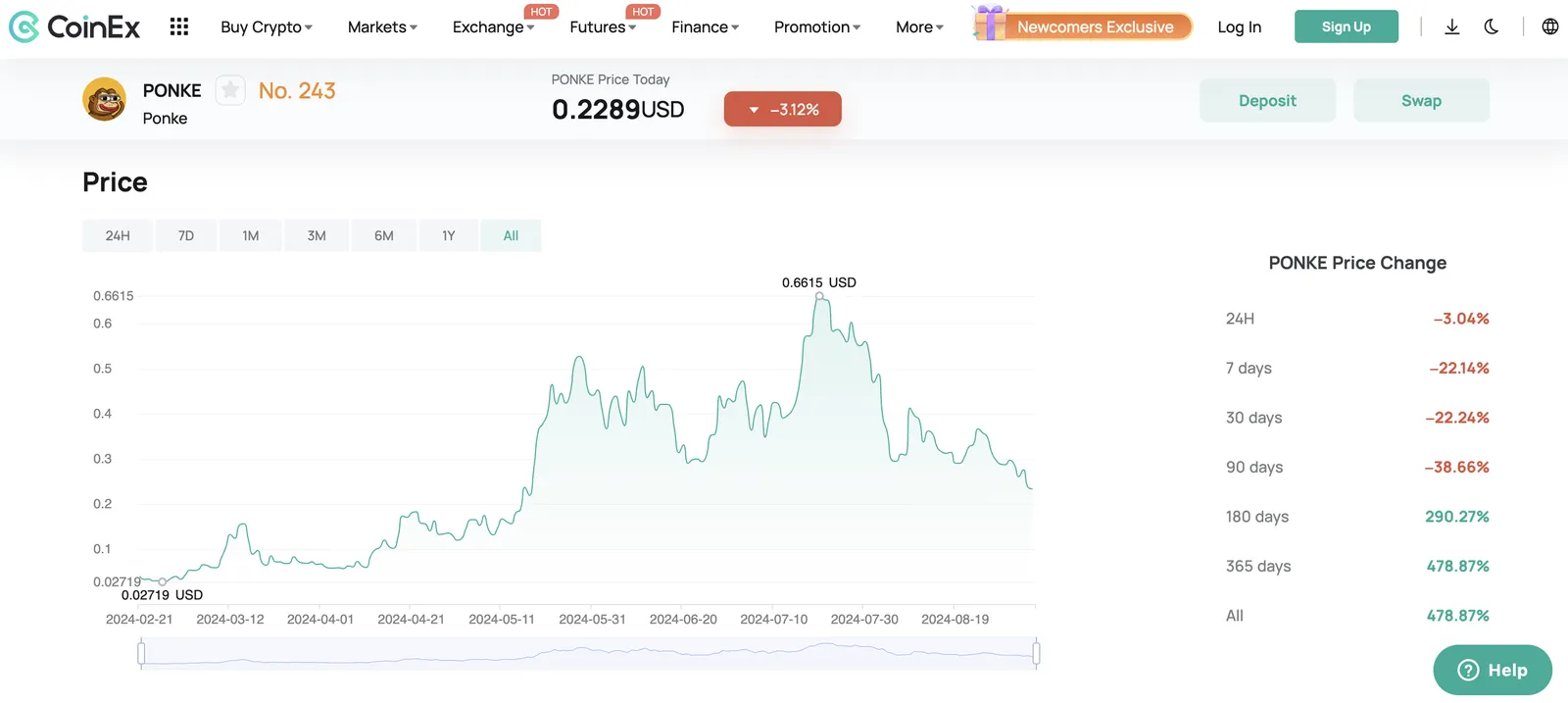Expand the Futures dropdown
1568x703 pixels.
[x=603, y=27]
